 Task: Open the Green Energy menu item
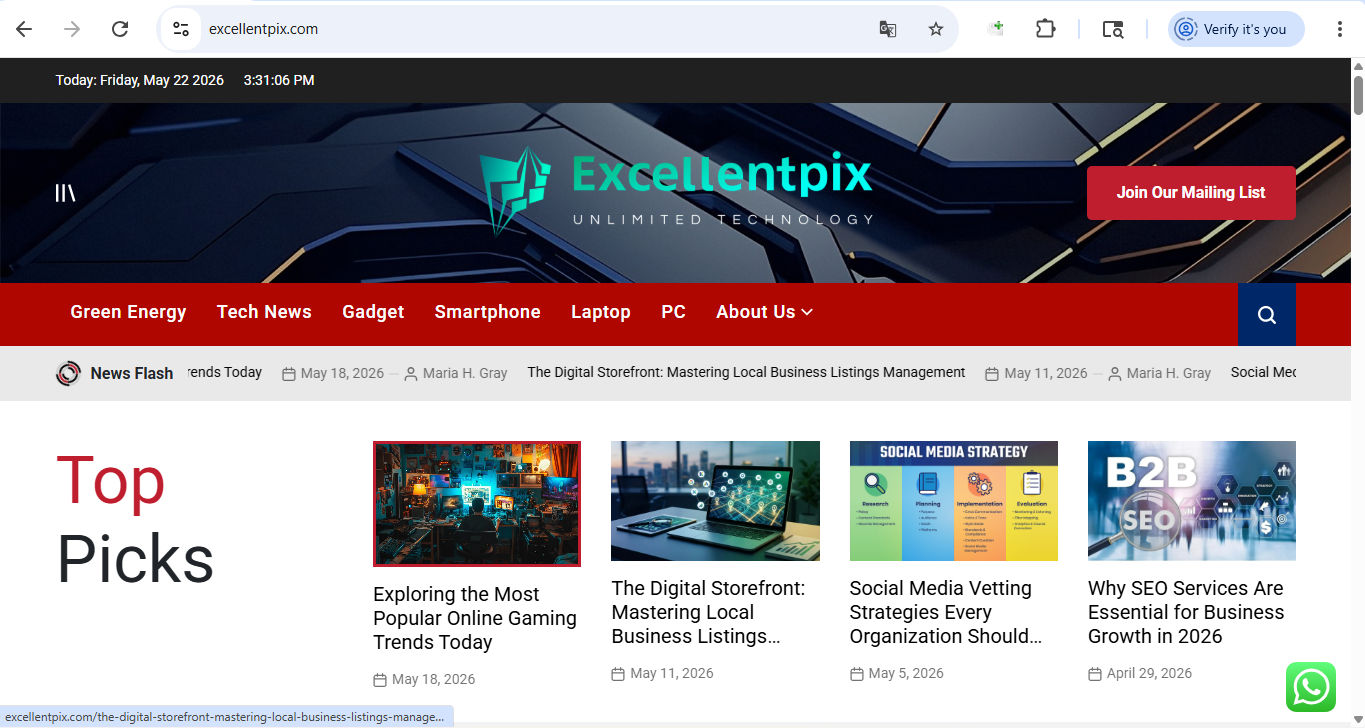click(128, 312)
